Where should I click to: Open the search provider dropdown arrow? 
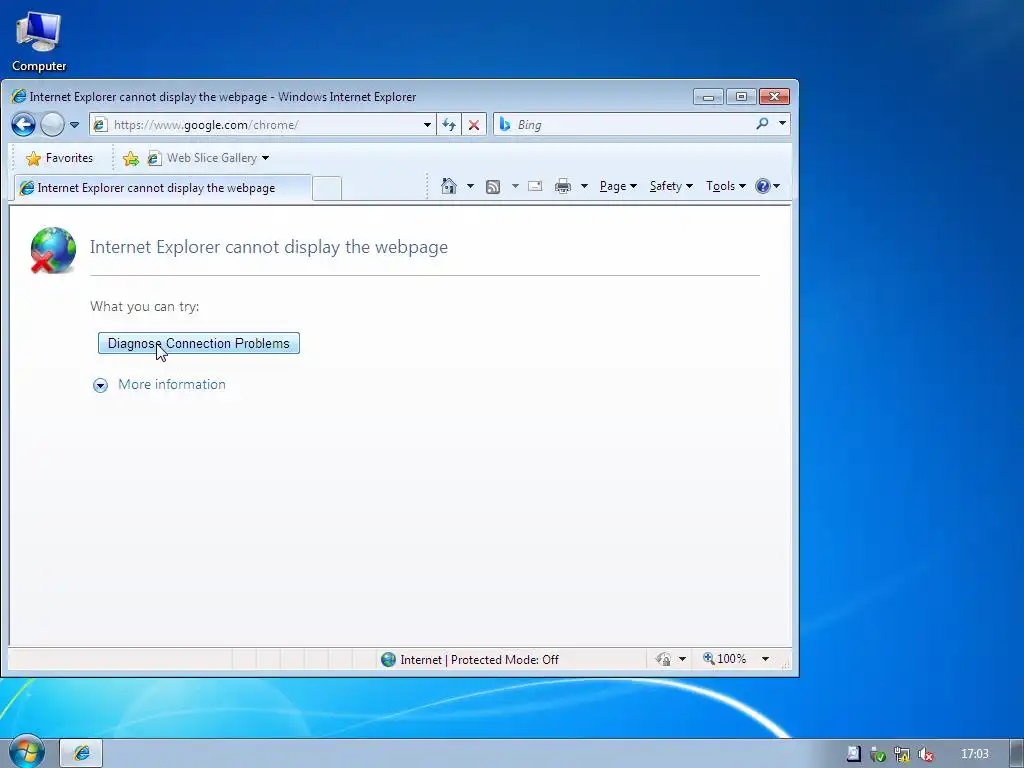point(782,123)
